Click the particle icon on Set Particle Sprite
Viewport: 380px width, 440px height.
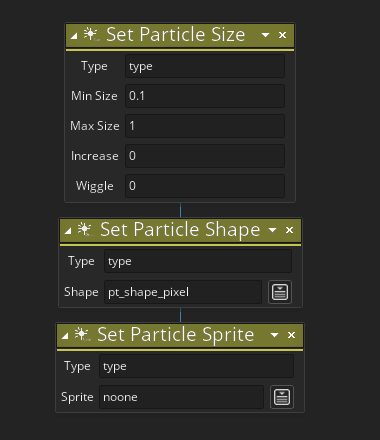[82, 335]
